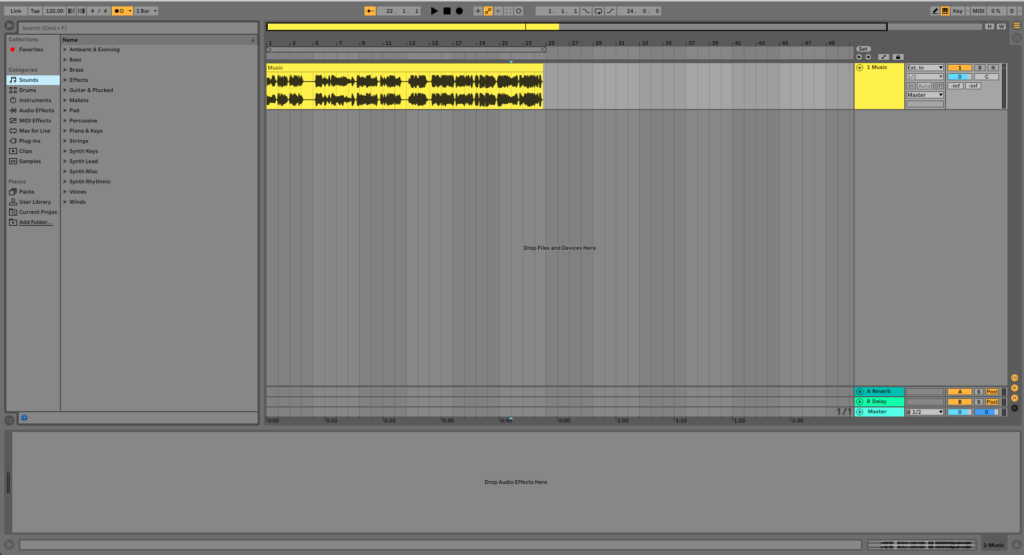Toggle the computer MIDI keyboard icon

tap(945, 11)
